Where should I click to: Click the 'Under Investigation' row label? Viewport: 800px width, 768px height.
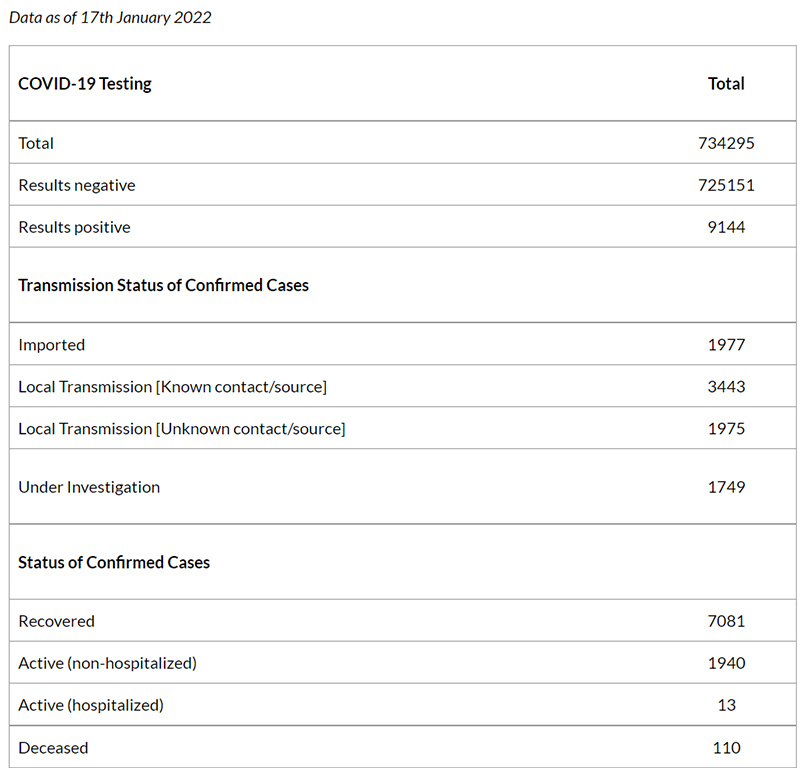pyautogui.click(x=89, y=487)
